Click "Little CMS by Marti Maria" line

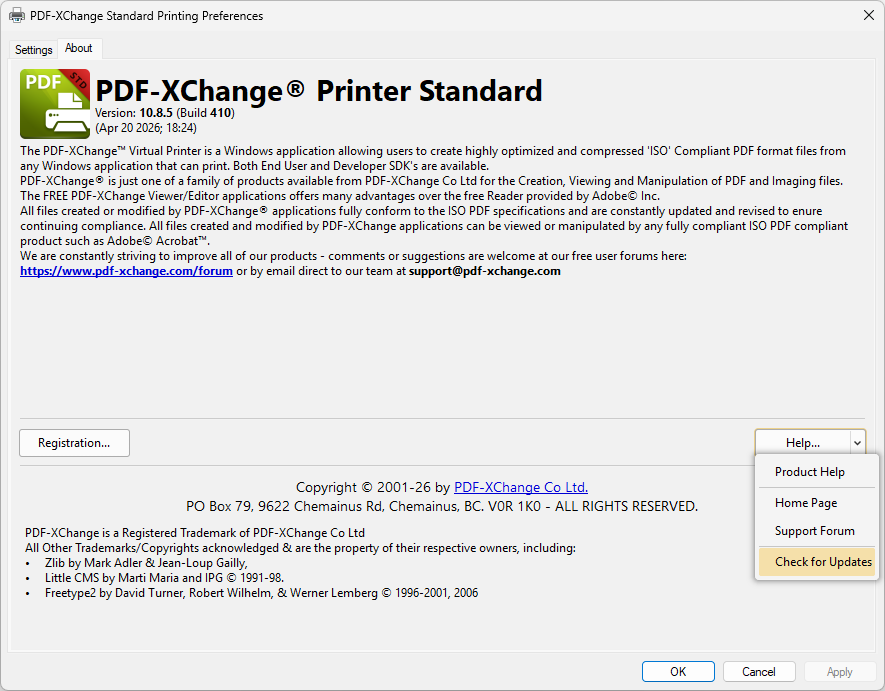[164, 578]
